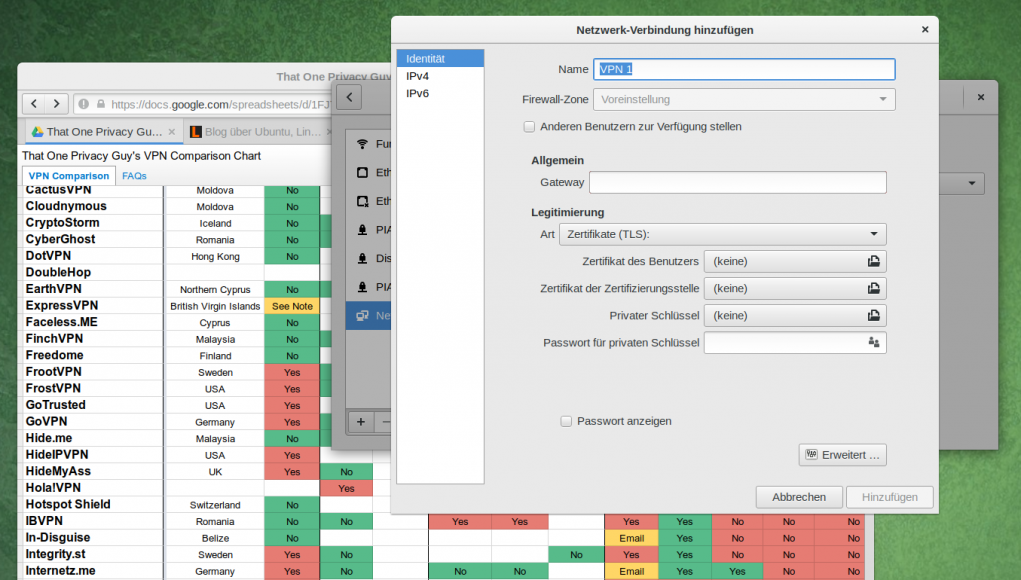Click into the Gateway input field
This screenshot has width=1021, height=580.
[737, 182]
